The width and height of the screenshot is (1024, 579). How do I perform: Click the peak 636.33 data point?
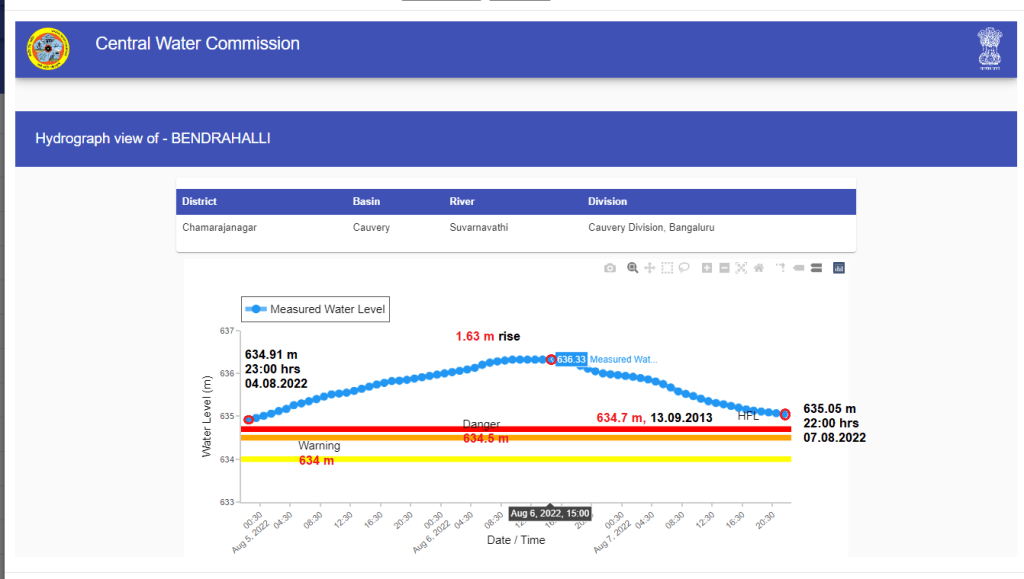(550, 359)
